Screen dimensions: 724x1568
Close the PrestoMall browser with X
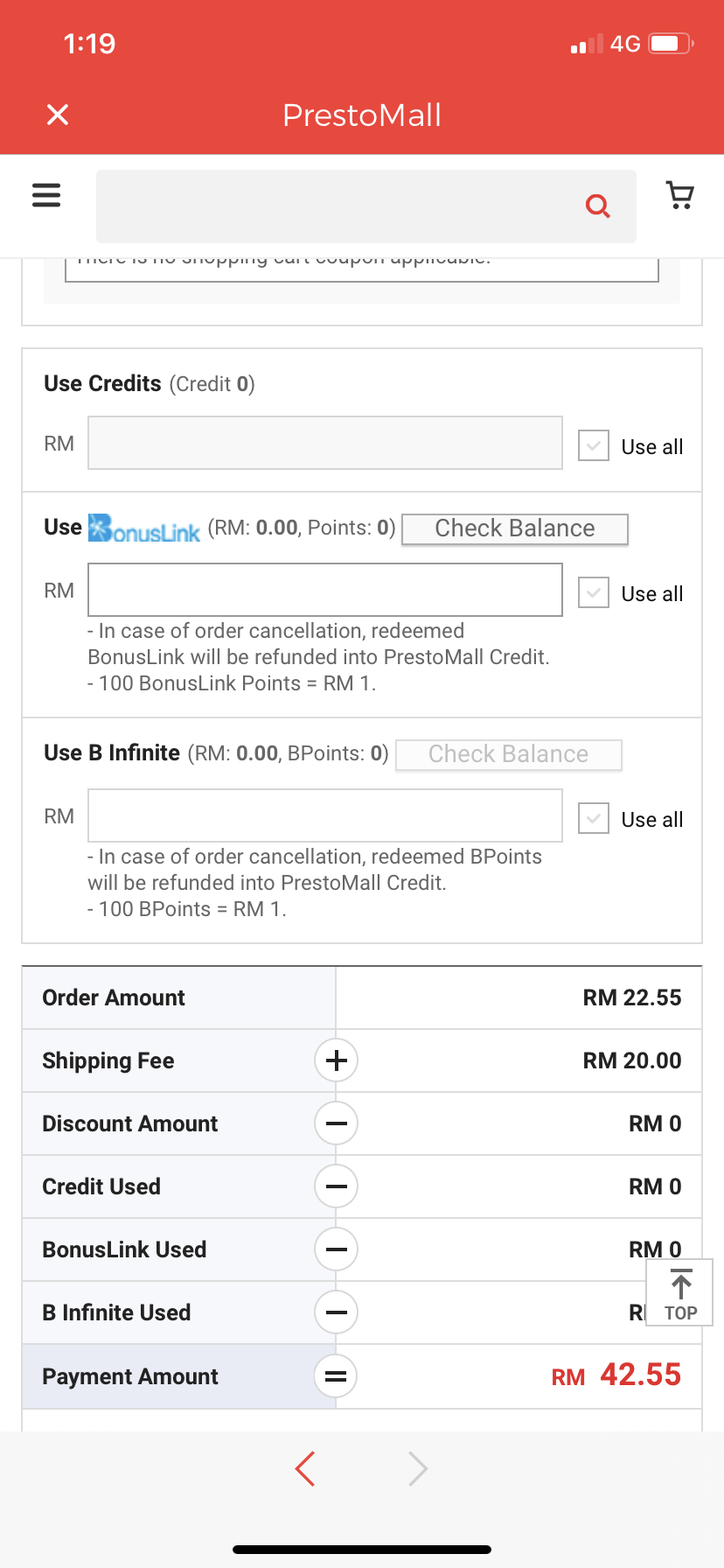(x=58, y=115)
